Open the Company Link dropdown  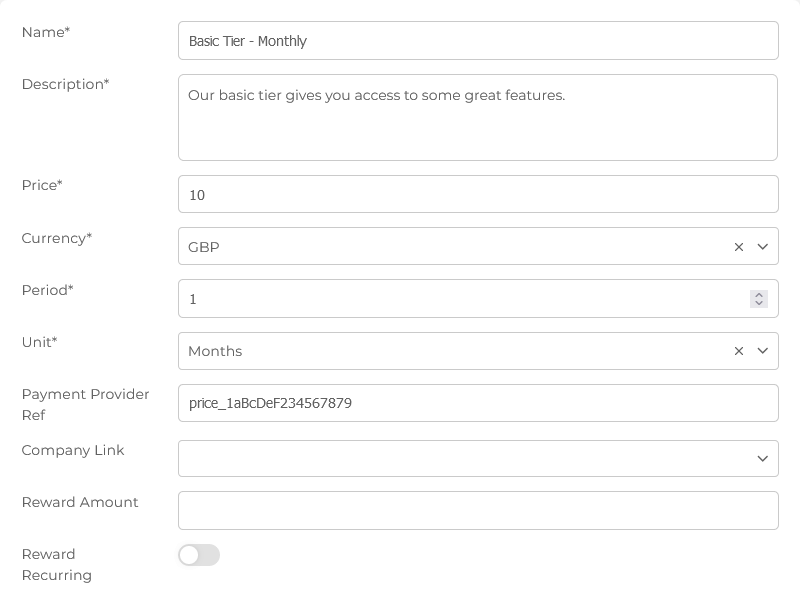click(x=763, y=458)
